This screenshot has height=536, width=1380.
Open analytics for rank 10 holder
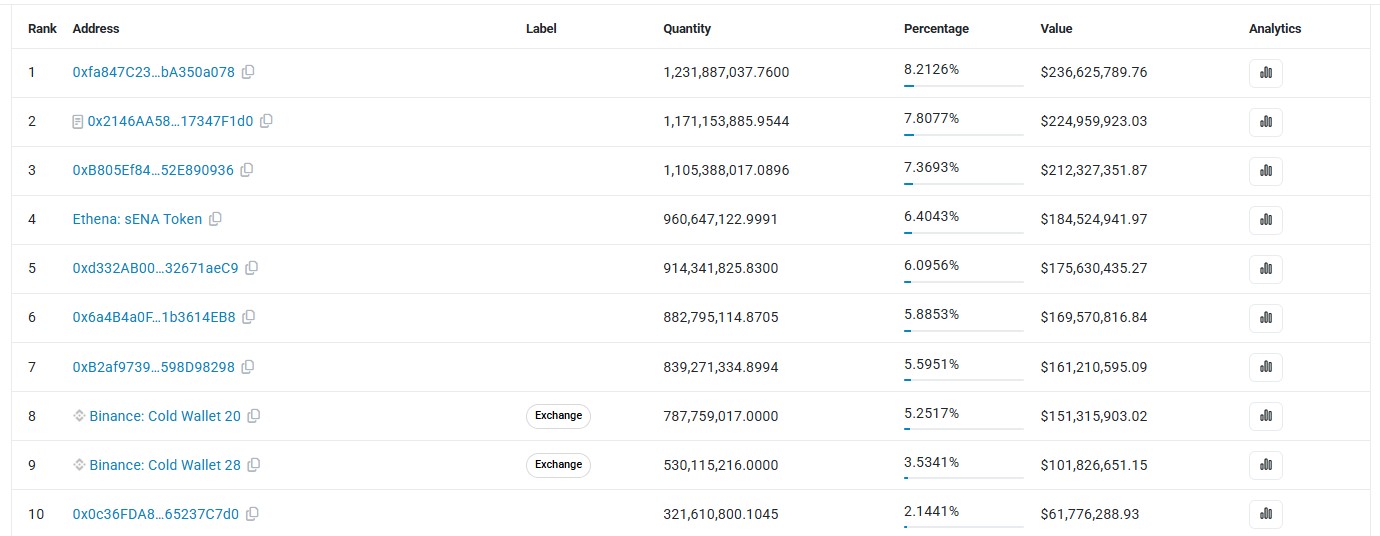click(x=1265, y=514)
